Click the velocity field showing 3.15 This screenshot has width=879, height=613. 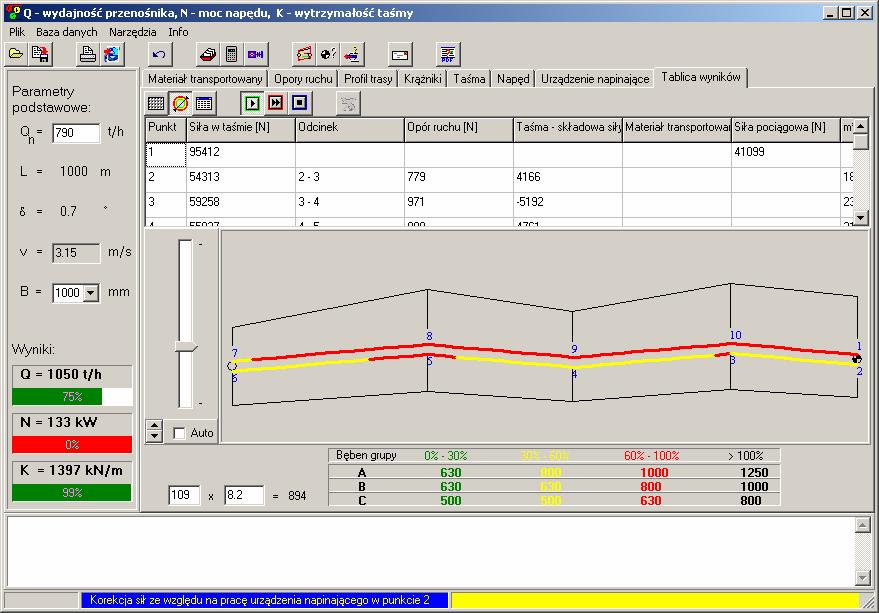pyautogui.click(x=76, y=253)
